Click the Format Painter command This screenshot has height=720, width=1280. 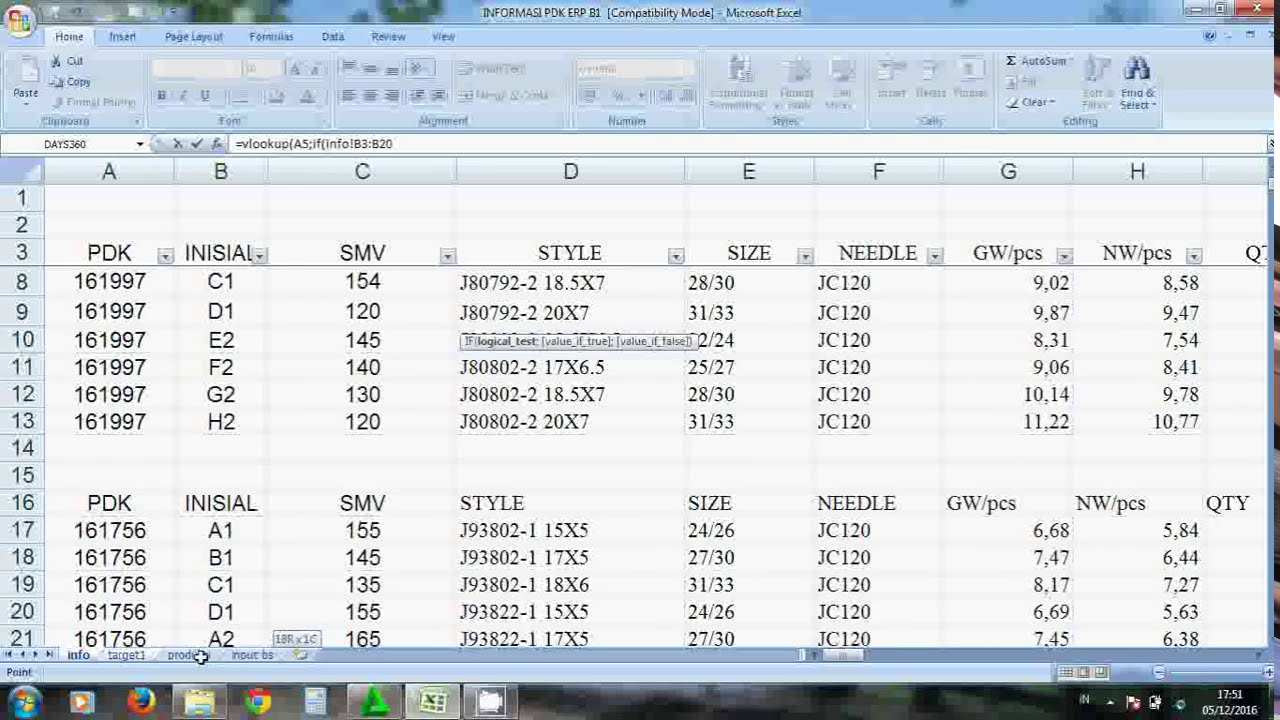92,102
